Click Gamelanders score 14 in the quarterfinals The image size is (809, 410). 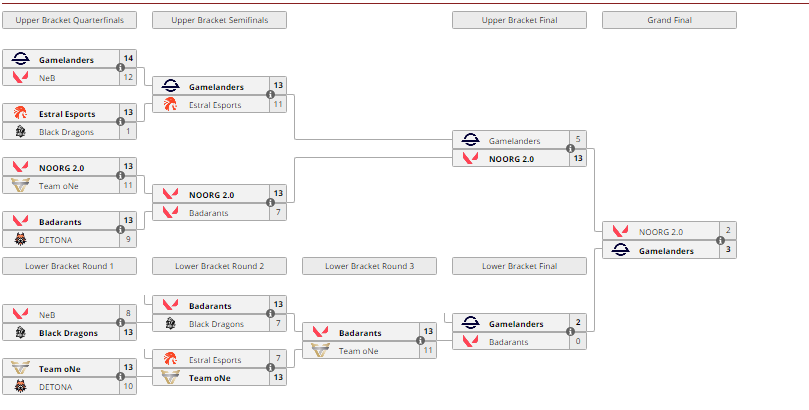128,59
